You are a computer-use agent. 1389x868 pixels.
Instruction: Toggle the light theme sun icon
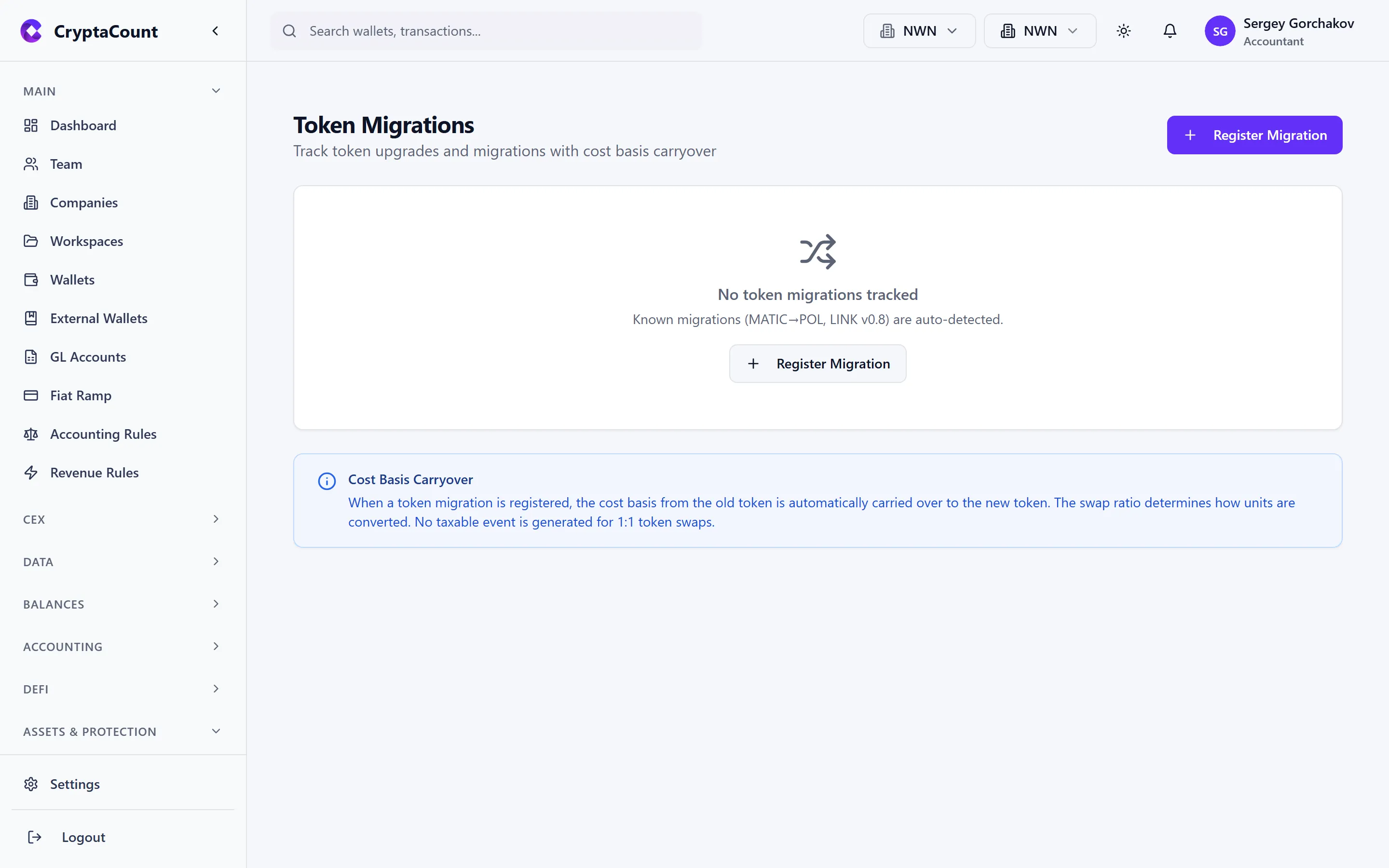(1123, 31)
